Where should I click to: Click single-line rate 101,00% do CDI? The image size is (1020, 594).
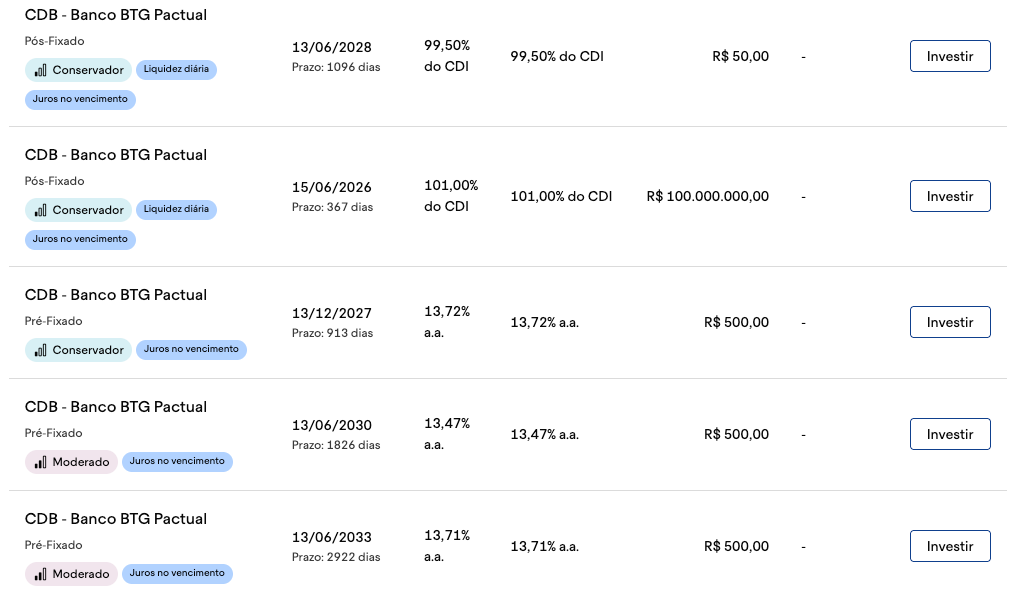561,196
